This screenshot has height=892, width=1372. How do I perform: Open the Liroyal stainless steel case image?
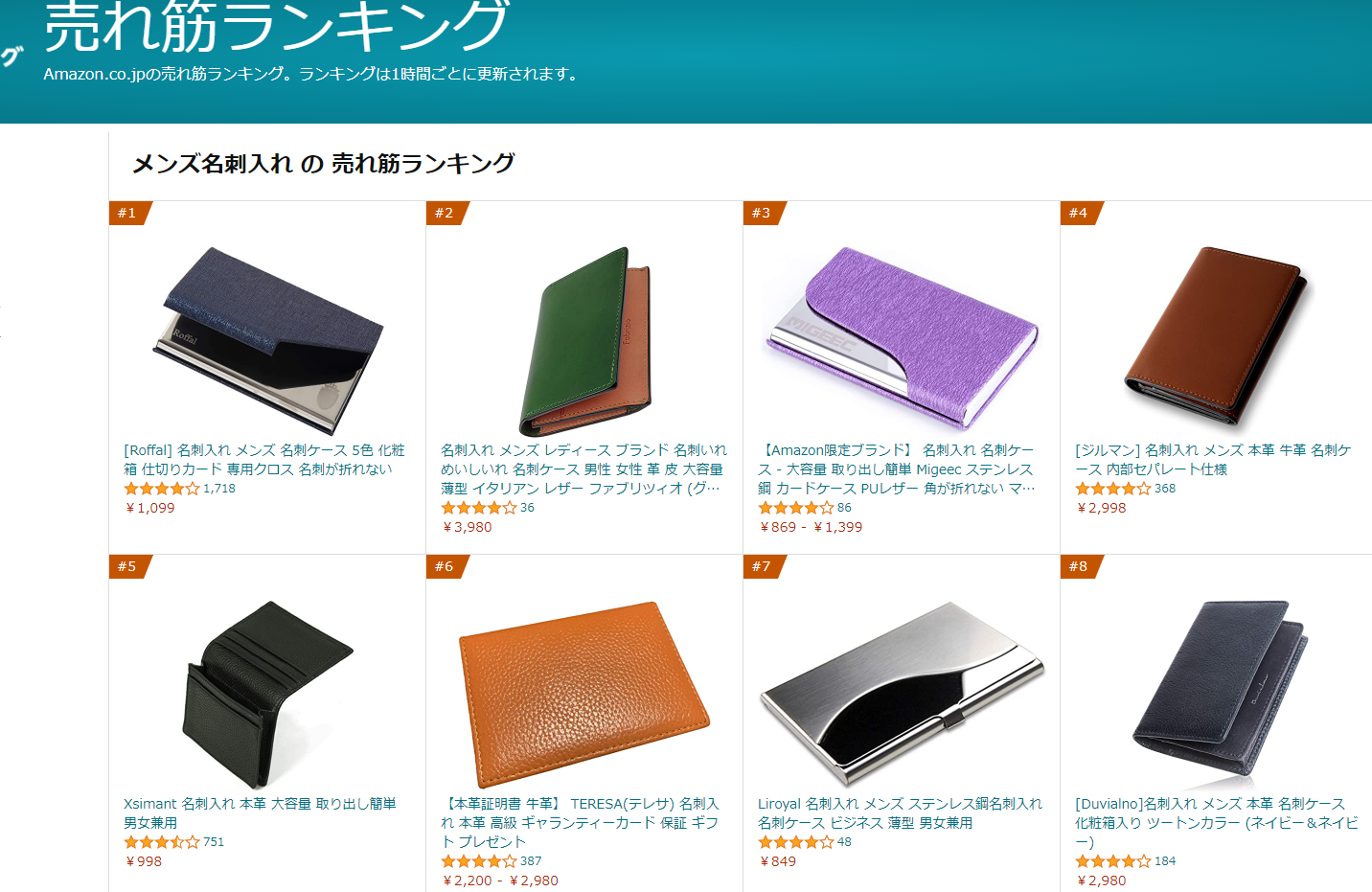pyautogui.click(x=902, y=694)
